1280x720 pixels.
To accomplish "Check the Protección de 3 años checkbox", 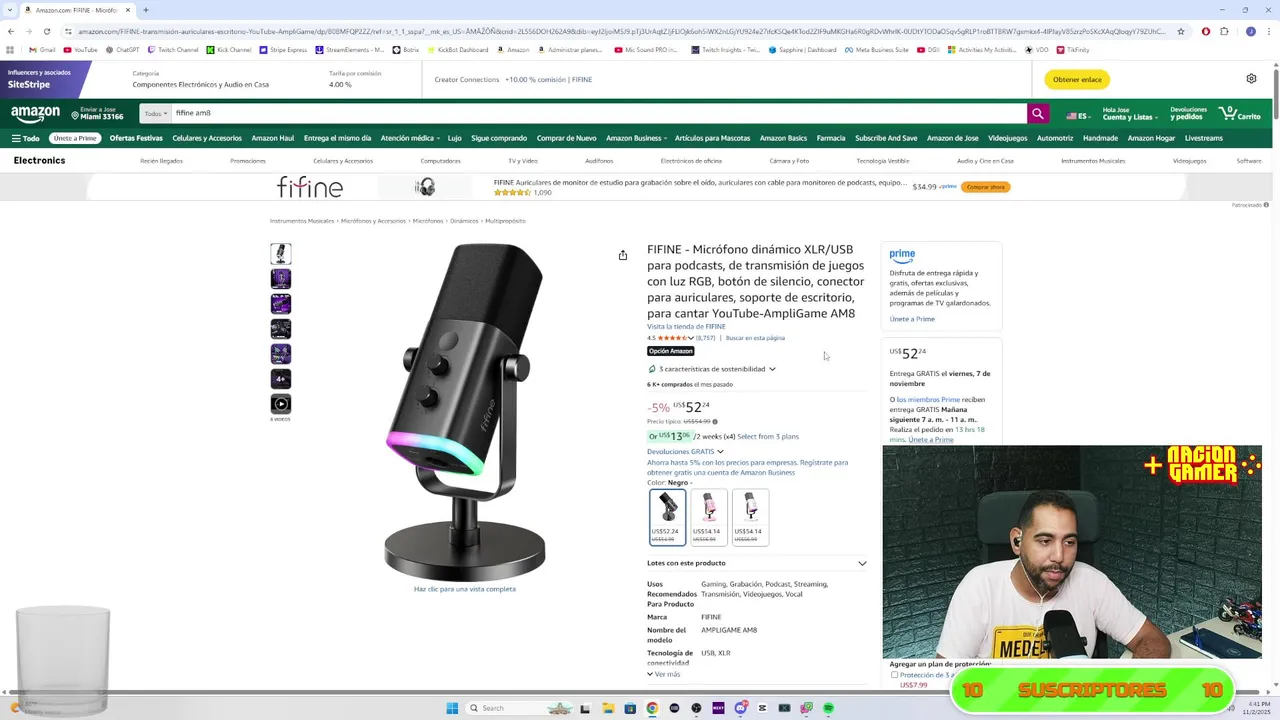I will click(x=894, y=675).
